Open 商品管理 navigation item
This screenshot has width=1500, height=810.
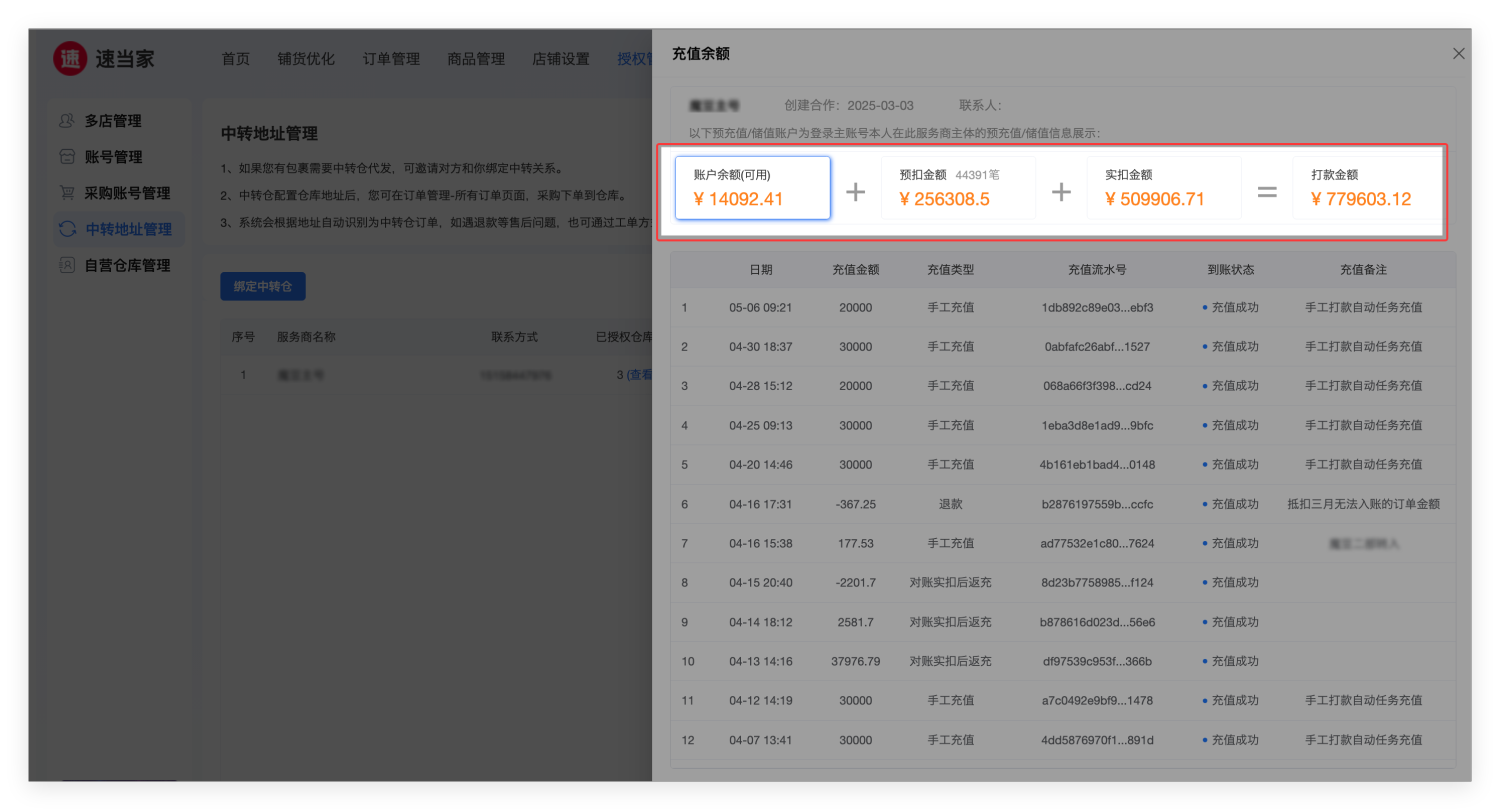(x=476, y=59)
